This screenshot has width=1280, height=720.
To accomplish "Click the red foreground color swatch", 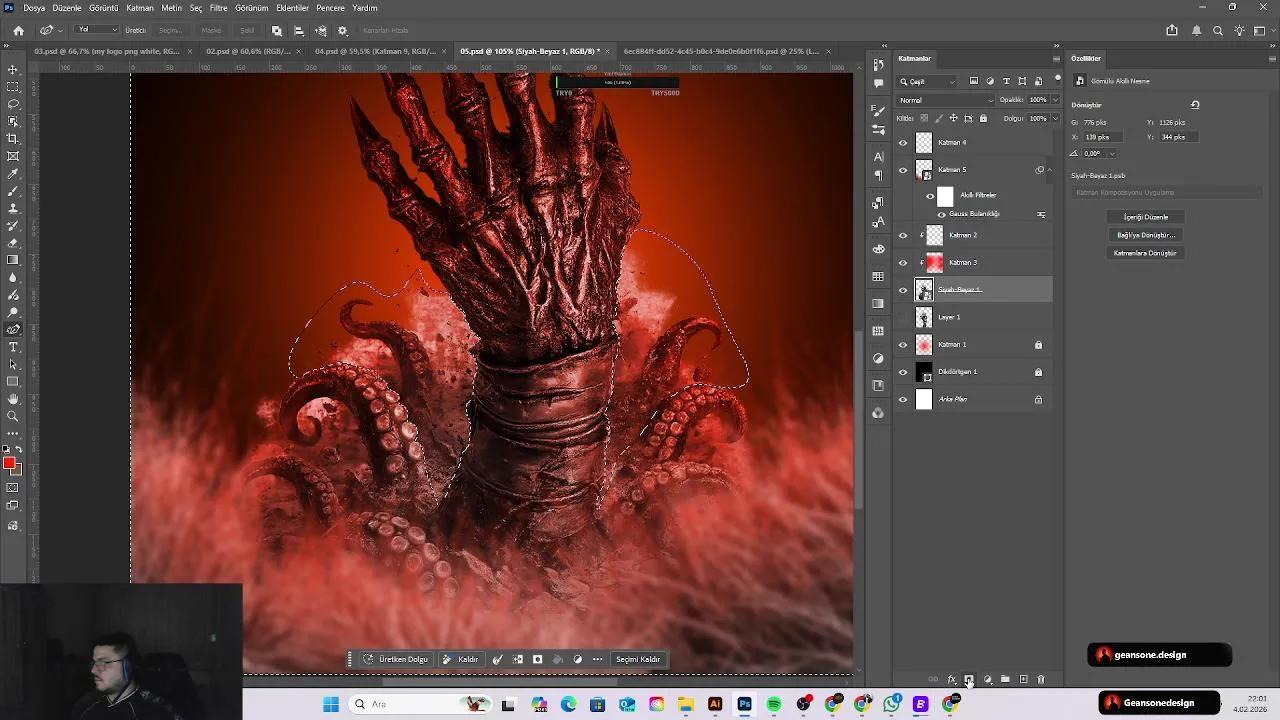I will coord(9,463).
